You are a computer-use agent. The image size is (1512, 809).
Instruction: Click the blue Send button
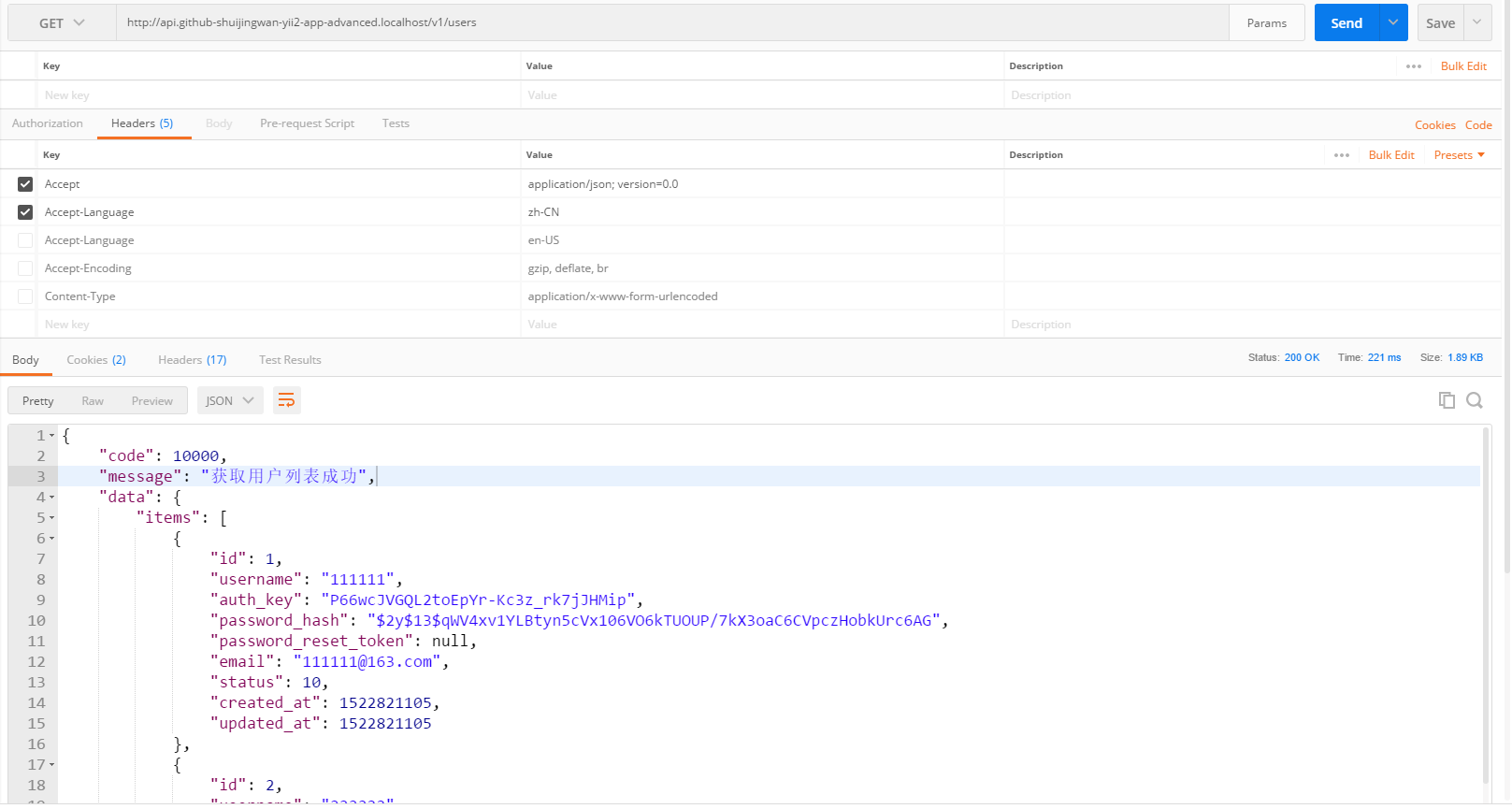point(1346,23)
